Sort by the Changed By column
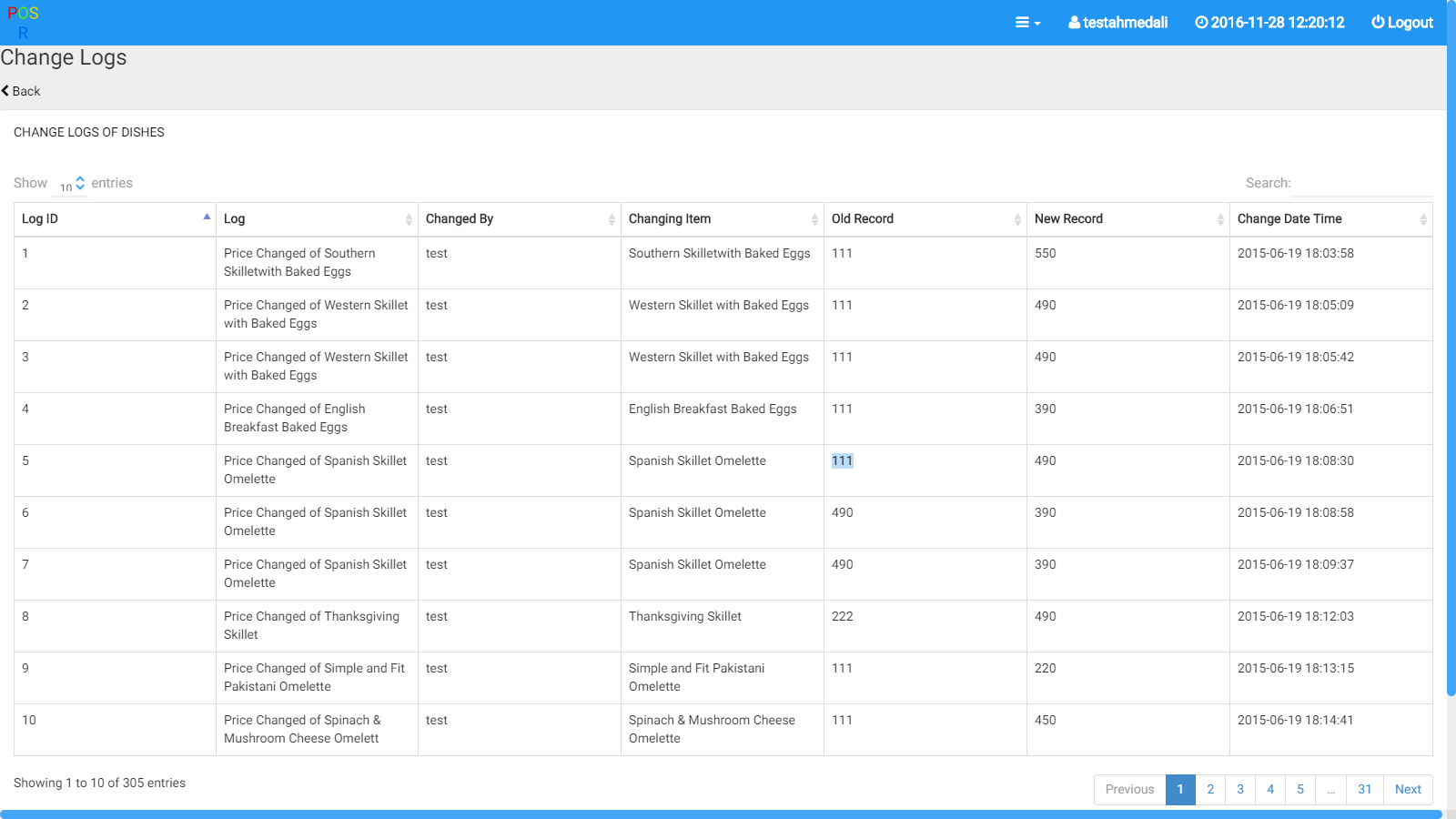 pyautogui.click(x=519, y=219)
